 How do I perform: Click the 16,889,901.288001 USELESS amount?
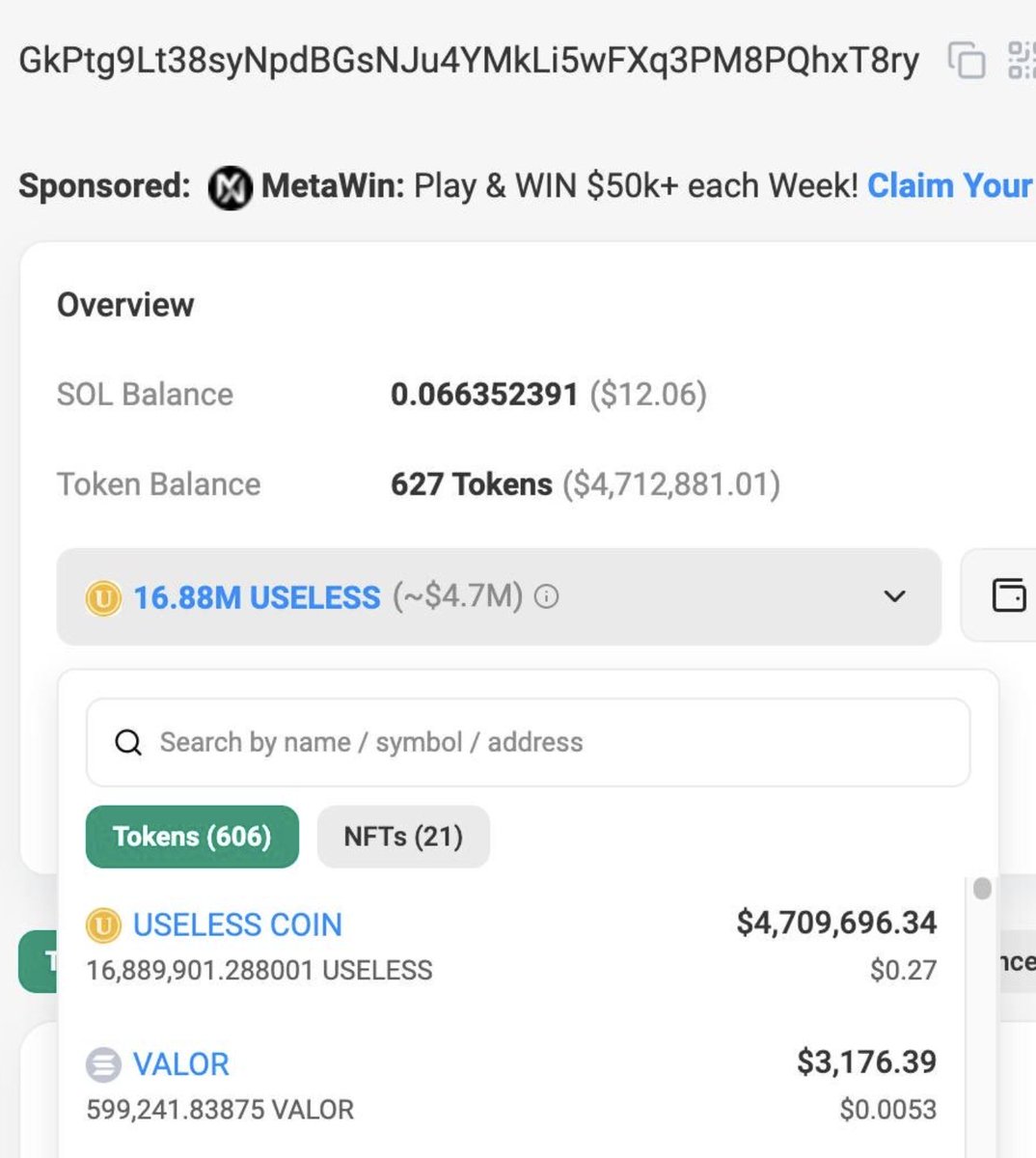[x=259, y=970]
